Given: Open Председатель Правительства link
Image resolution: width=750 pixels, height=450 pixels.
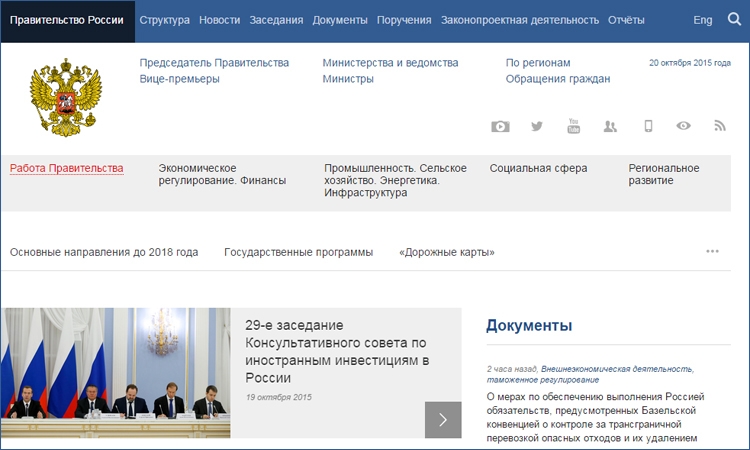Looking at the screenshot, I should (214, 63).
